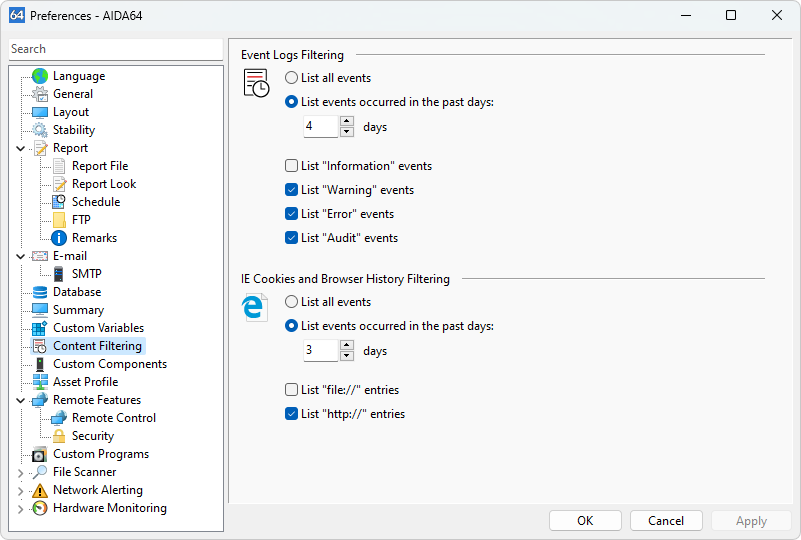Click the Content Filtering icon in tree

point(40,346)
